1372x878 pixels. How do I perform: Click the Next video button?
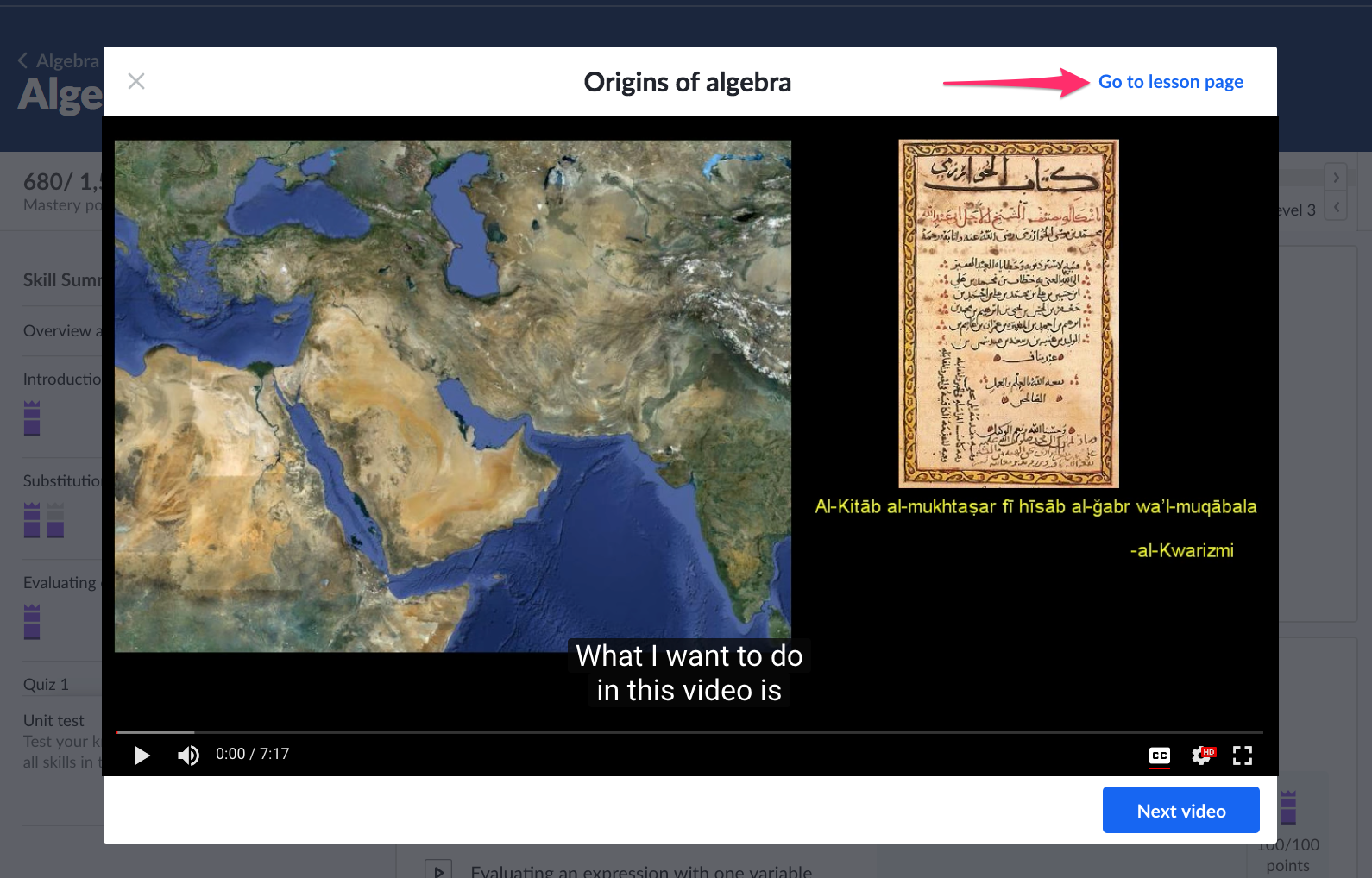[1180, 811]
